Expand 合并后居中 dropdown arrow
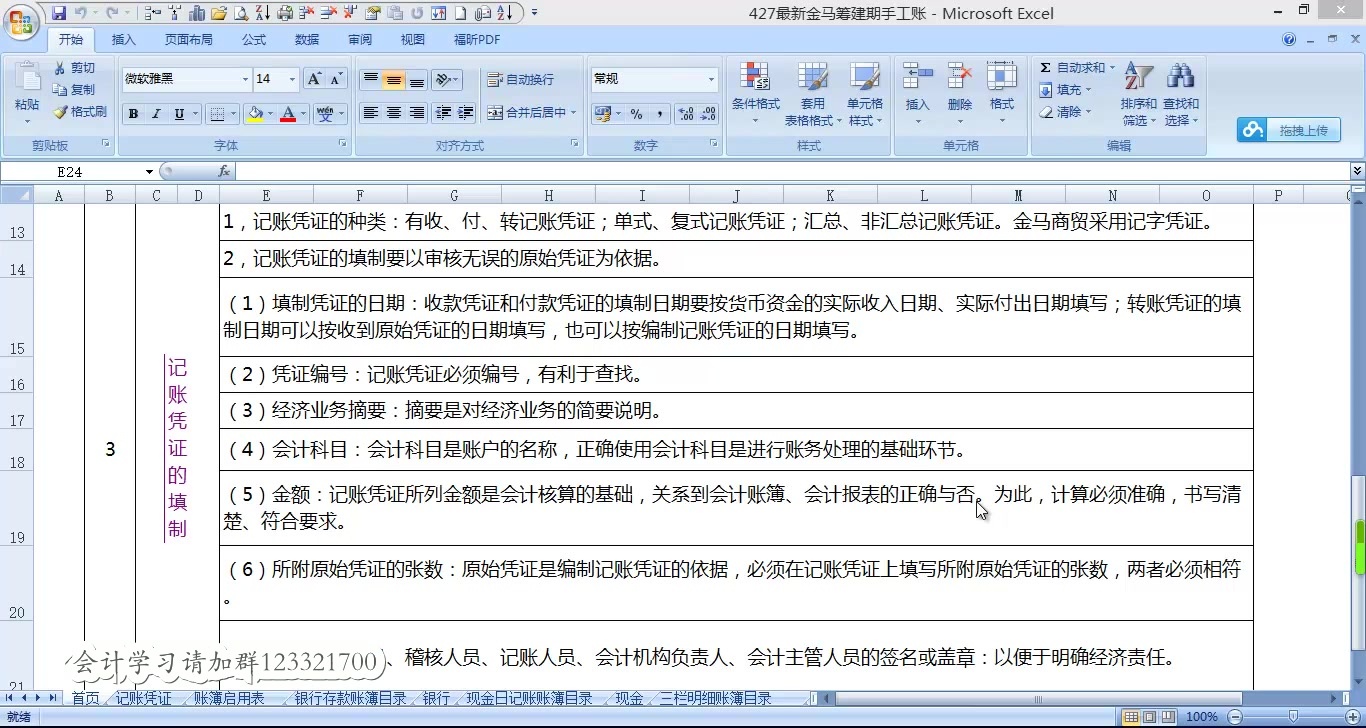This screenshot has width=1366, height=728. coord(574,113)
